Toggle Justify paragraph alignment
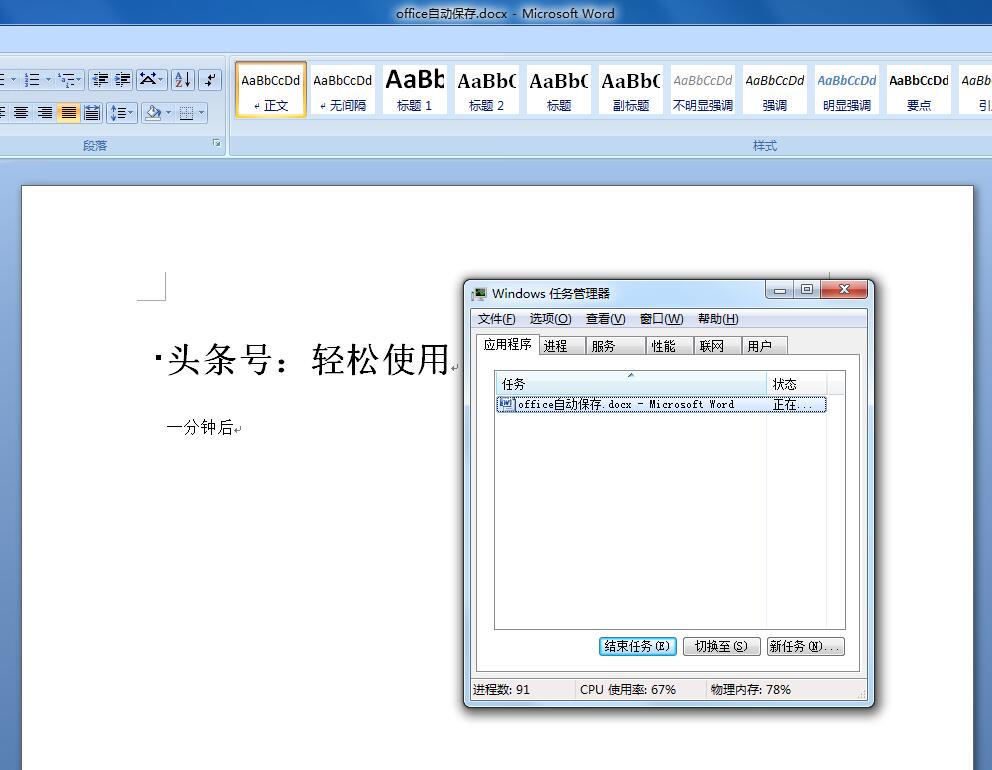Screen dimensions: 992x770 pos(67,112)
